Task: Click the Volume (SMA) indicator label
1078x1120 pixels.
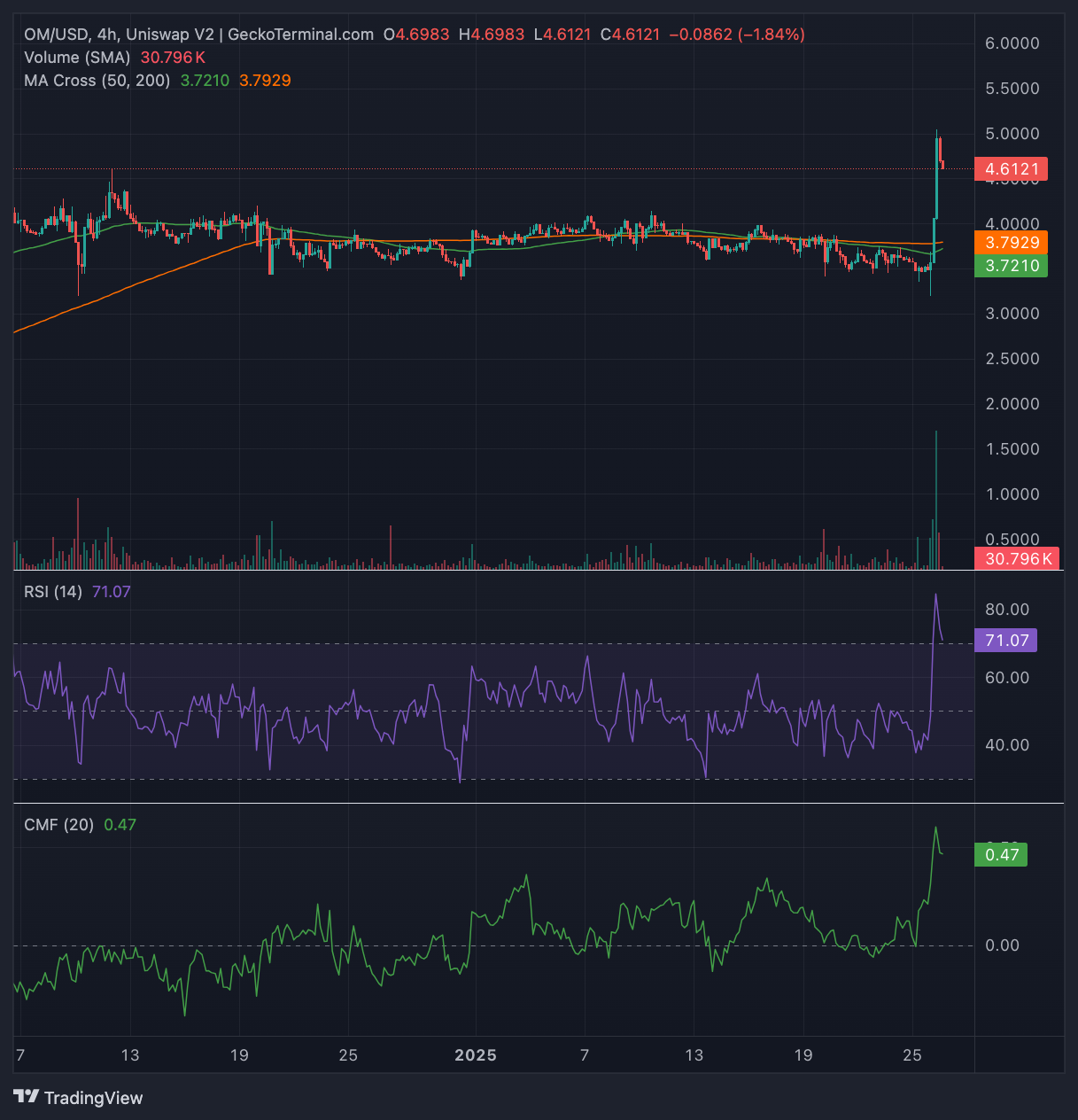Action: point(77,58)
